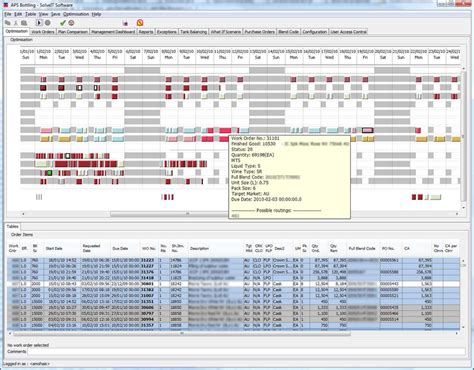Select table row with WO No. 31382
Viewport: 474px width, 370px height.
coord(233,290)
